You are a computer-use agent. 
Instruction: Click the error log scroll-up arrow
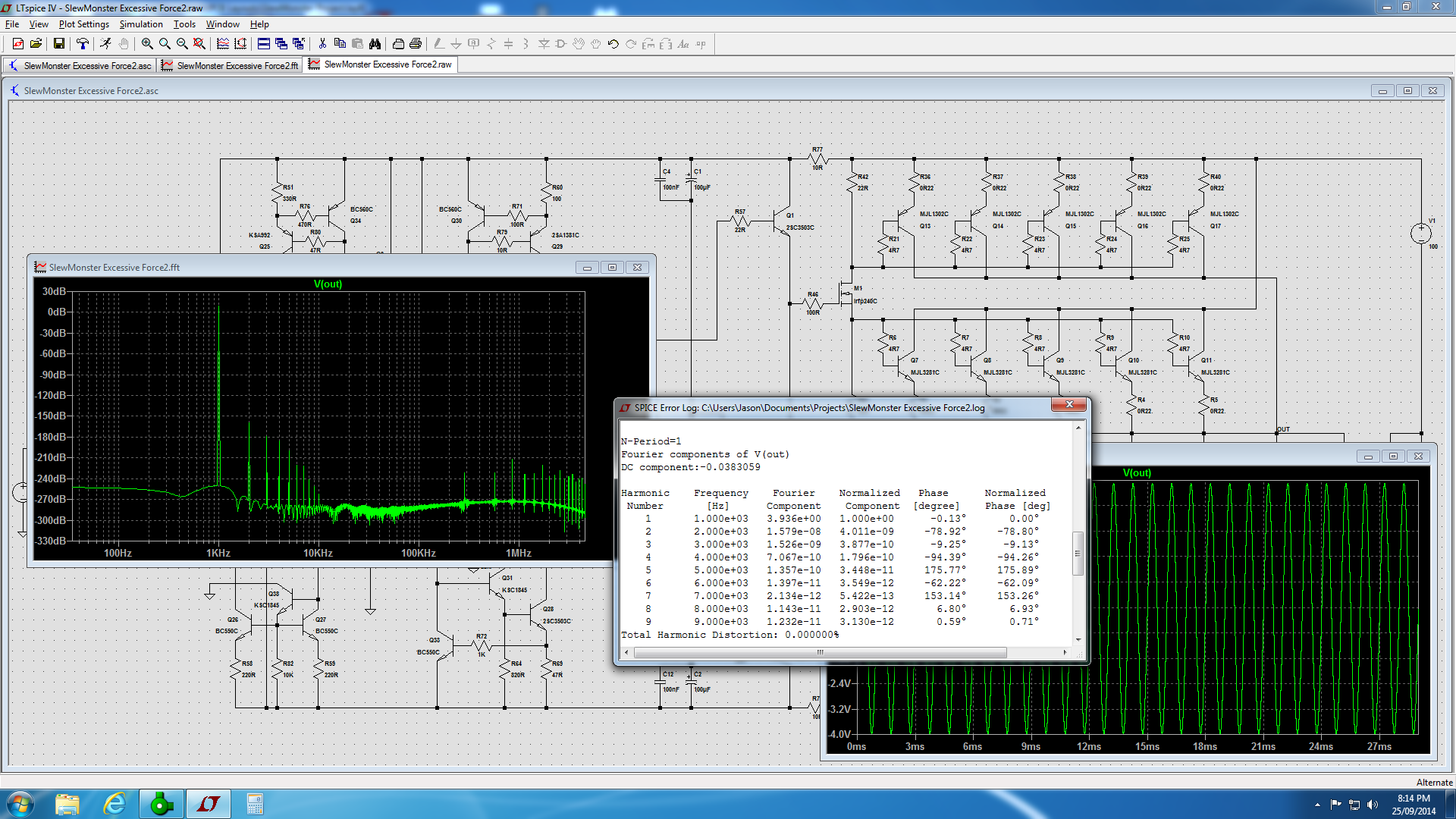pyautogui.click(x=1078, y=428)
